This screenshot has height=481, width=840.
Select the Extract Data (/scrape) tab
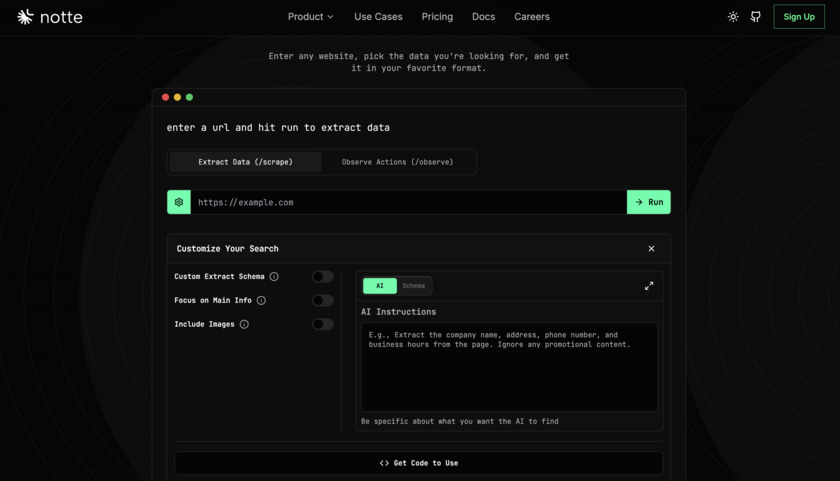pos(245,162)
